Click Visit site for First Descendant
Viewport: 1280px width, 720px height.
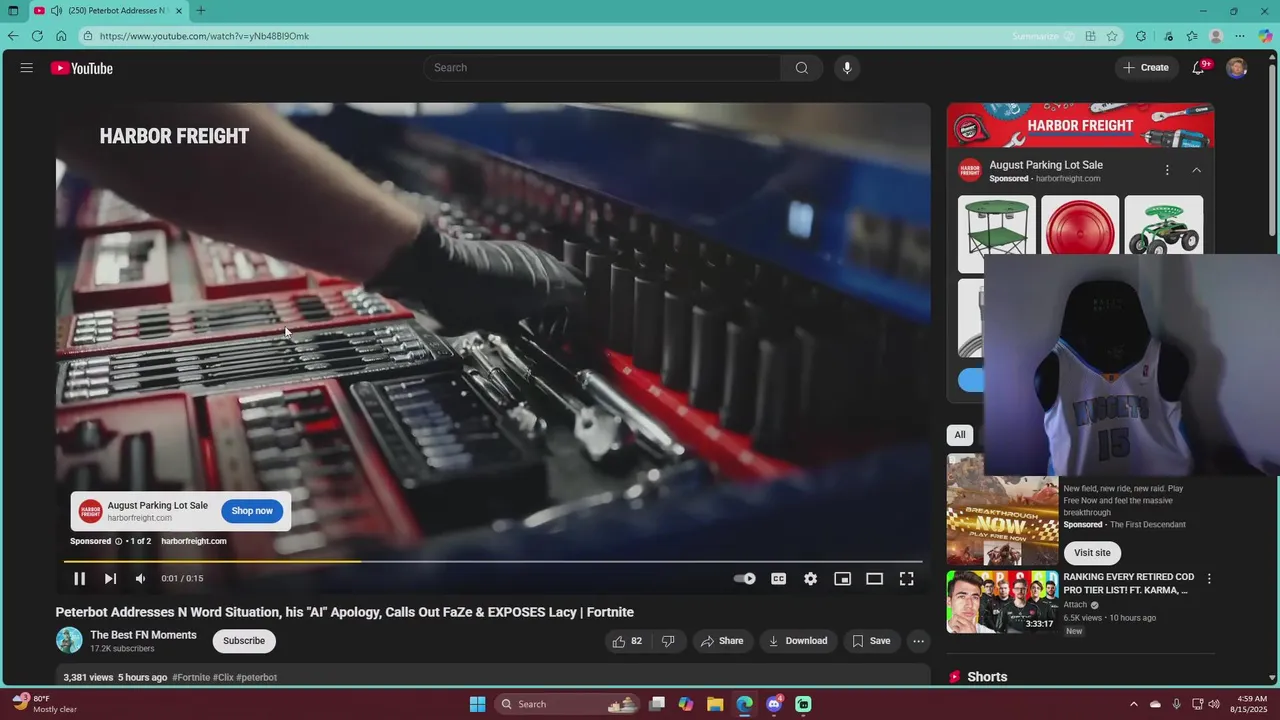coord(1092,553)
